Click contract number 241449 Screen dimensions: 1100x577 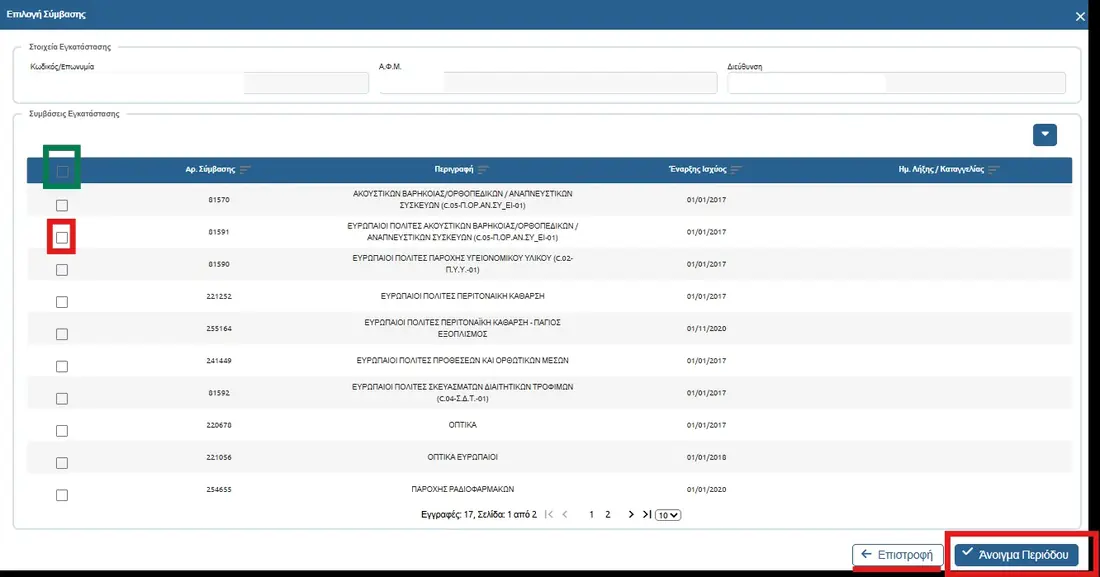tap(219, 361)
